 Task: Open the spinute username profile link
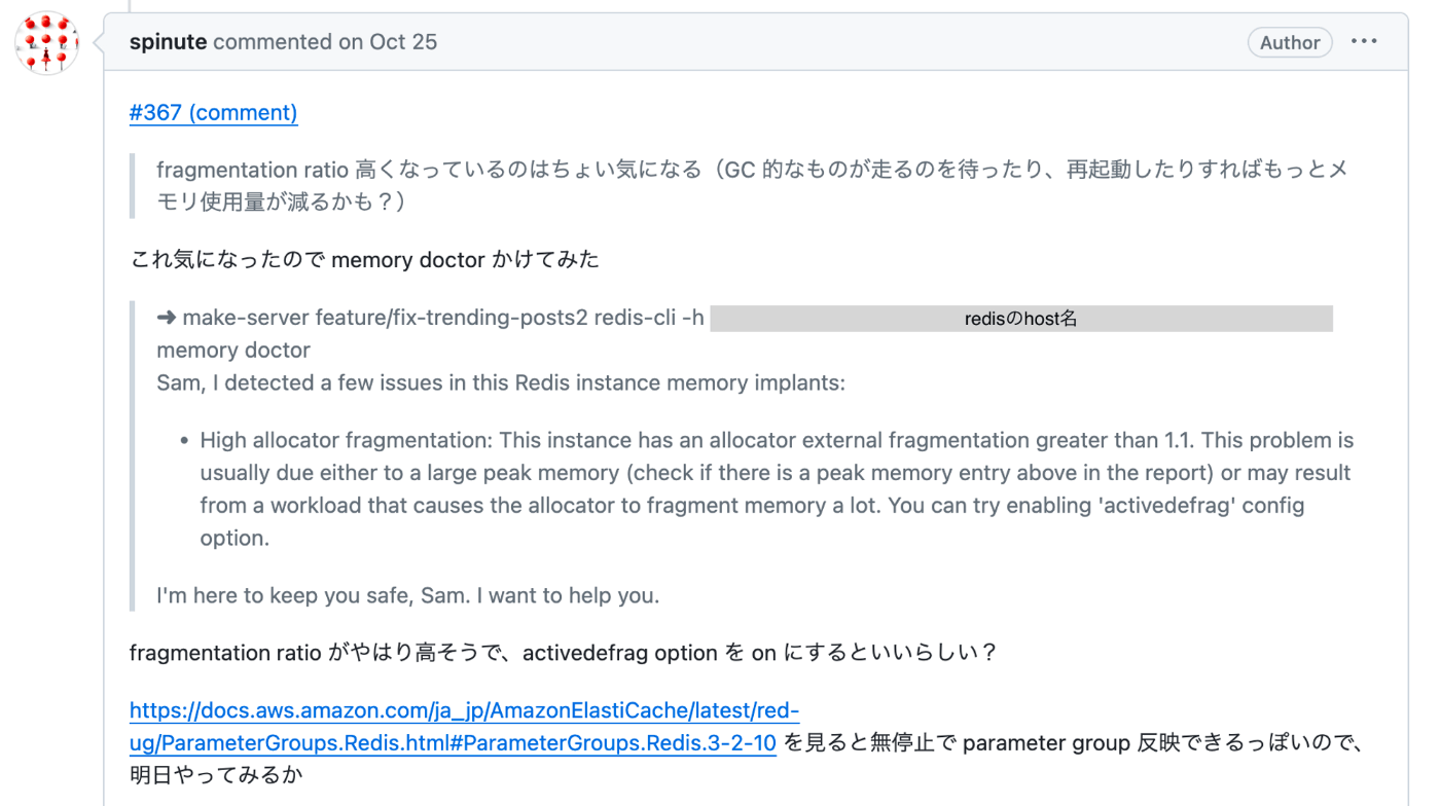tap(168, 42)
